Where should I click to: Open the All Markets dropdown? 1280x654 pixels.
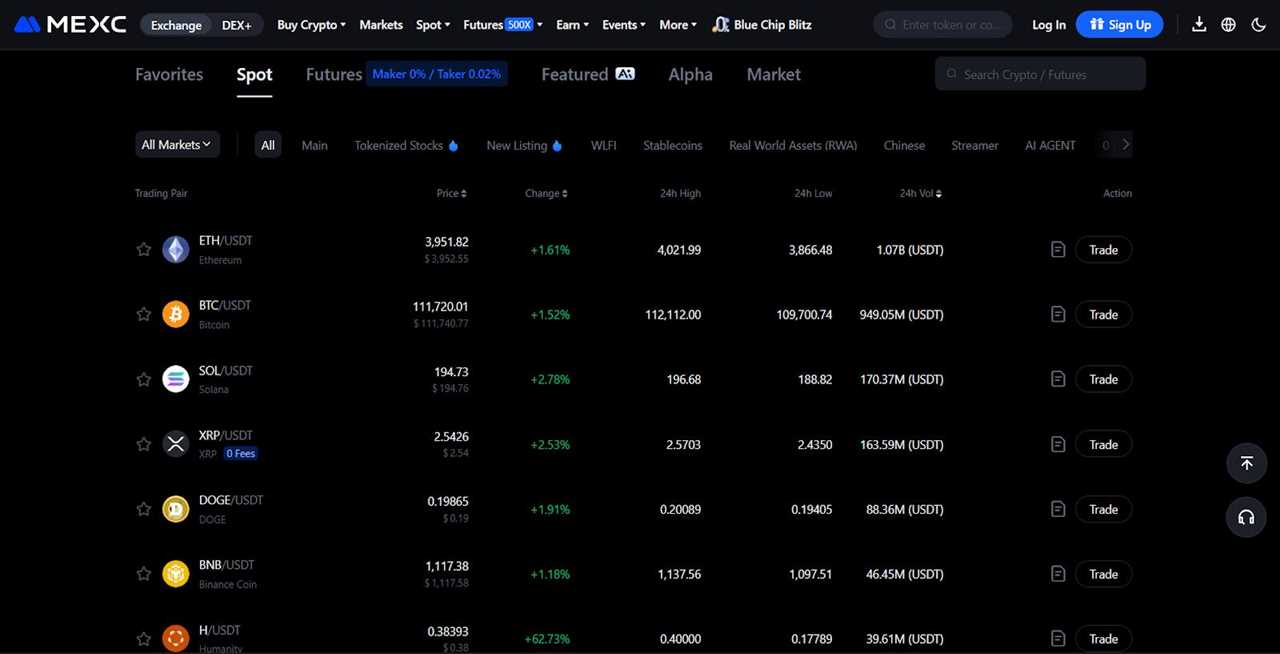[x=176, y=144]
